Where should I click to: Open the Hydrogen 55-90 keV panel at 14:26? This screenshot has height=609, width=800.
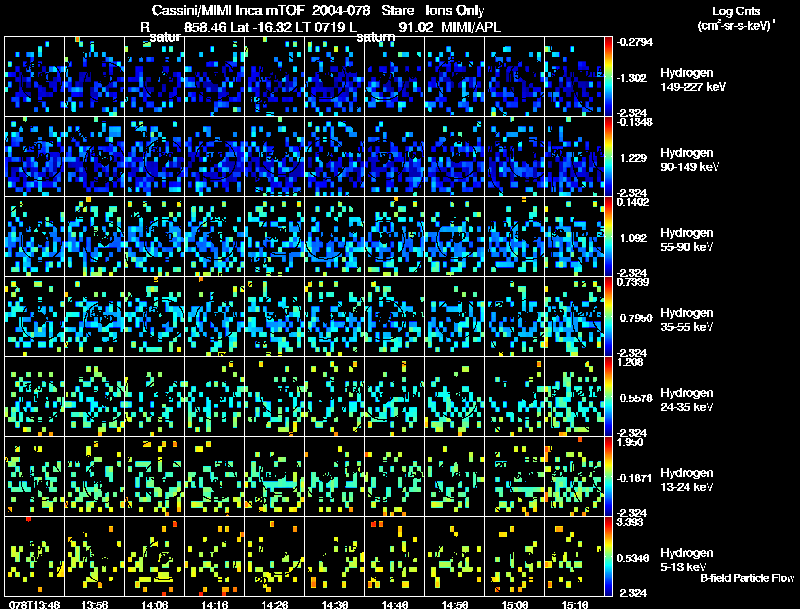274,237
